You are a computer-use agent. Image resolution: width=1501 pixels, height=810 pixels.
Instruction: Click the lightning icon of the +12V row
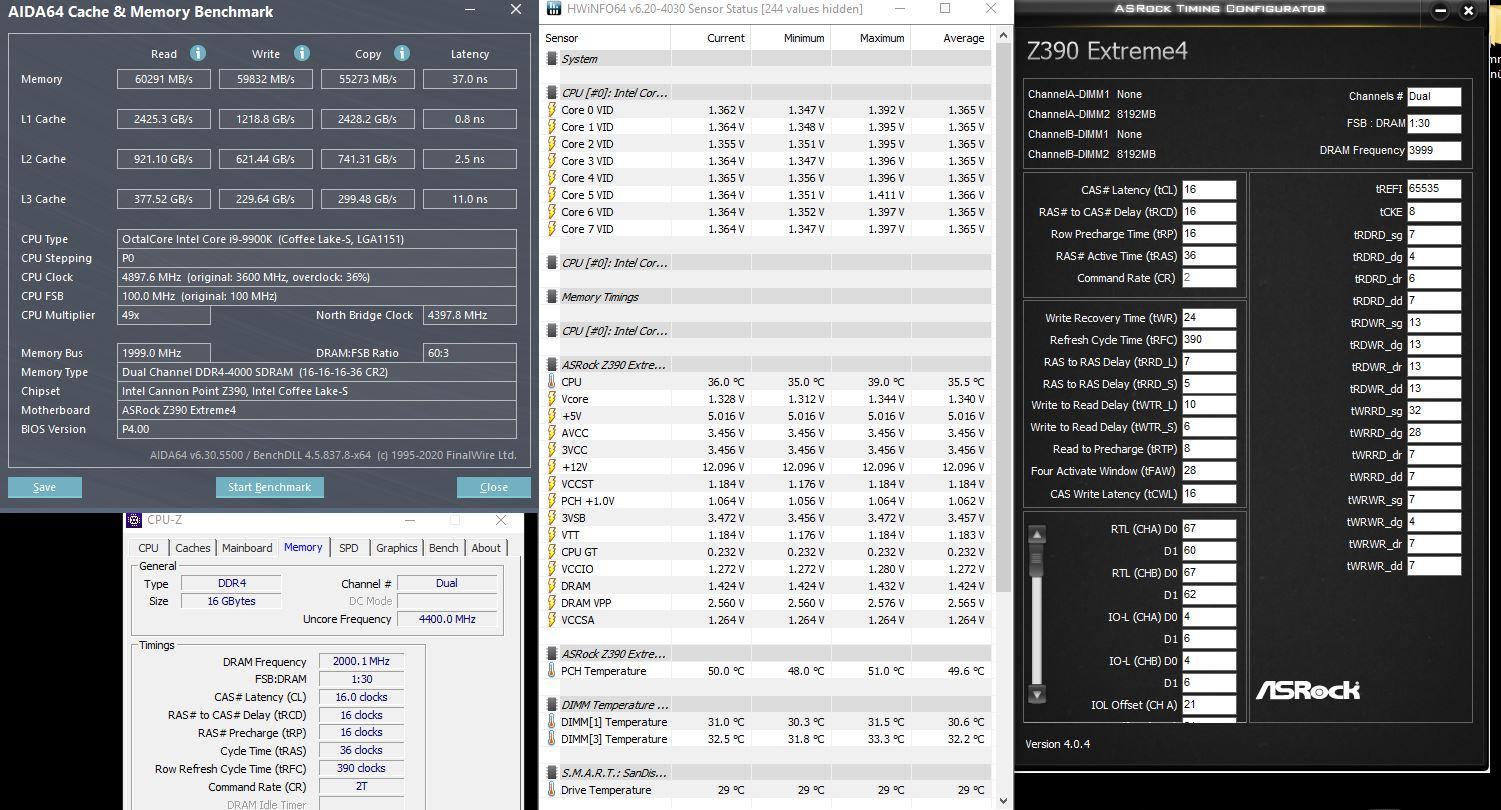click(x=551, y=467)
